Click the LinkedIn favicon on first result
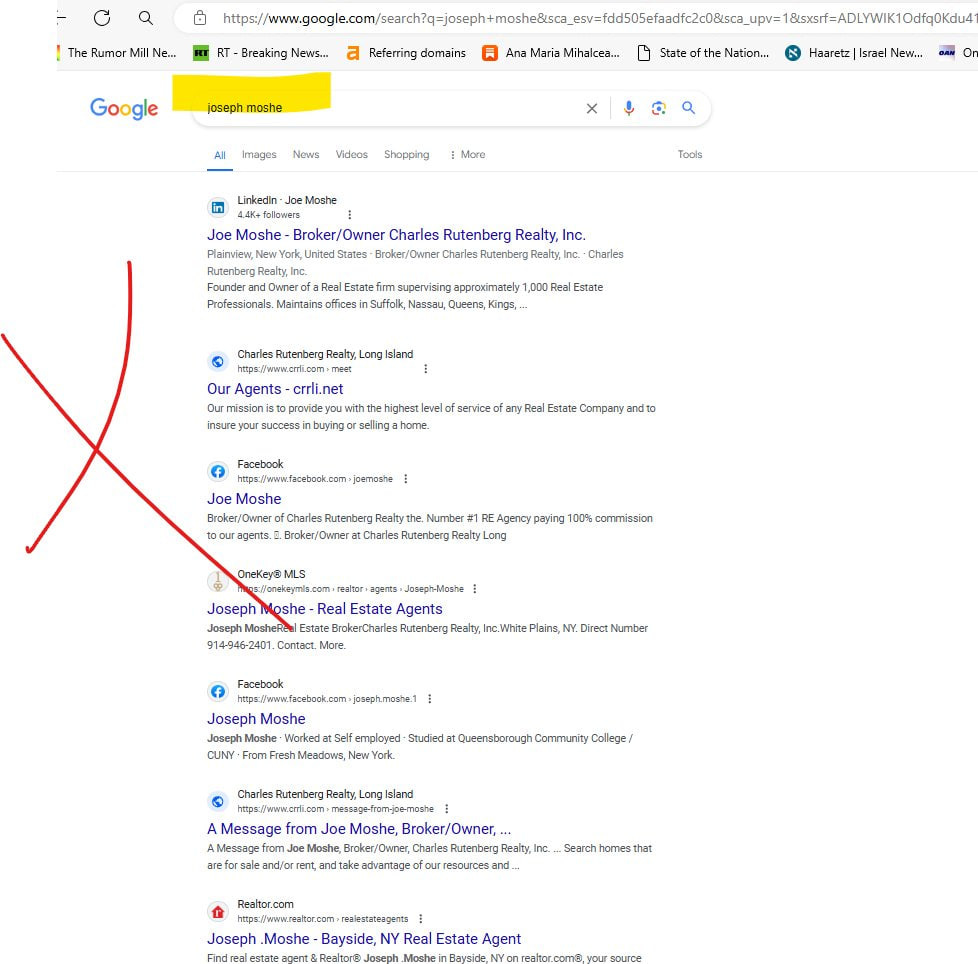Viewport: 978px width, 964px height. tap(218, 208)
